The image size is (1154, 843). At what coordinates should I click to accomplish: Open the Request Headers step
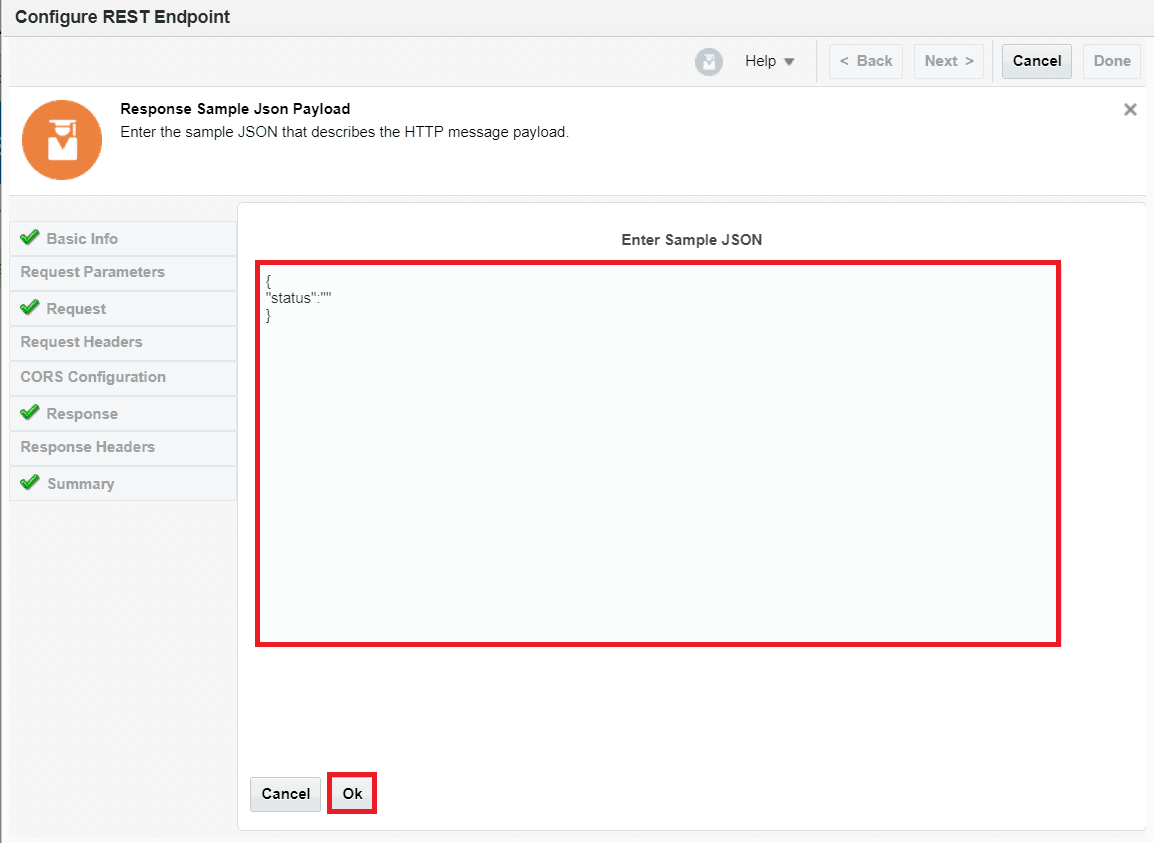(x=81, y=342)
